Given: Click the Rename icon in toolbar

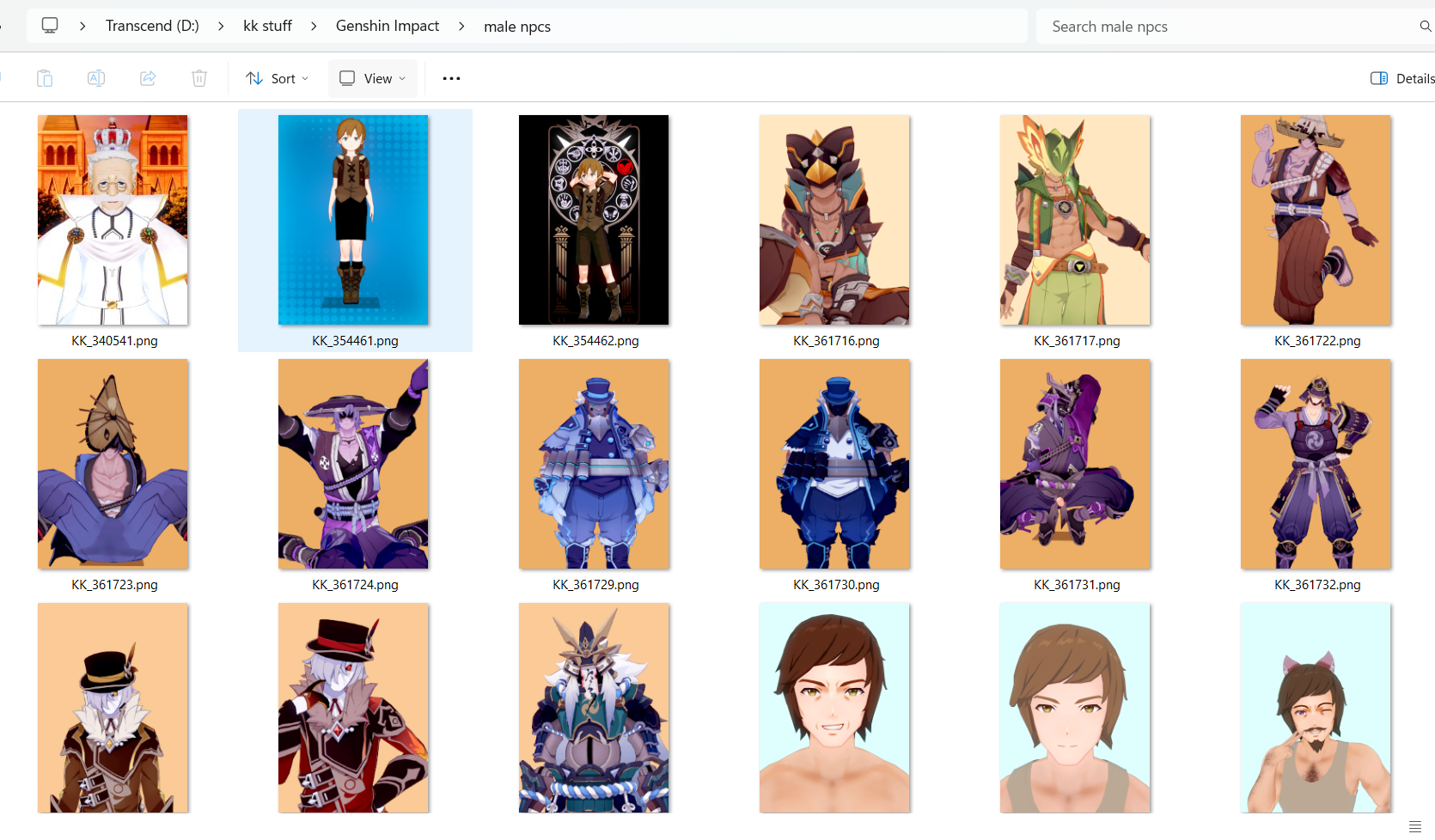Looking at the screenshot, I should 96,78.
